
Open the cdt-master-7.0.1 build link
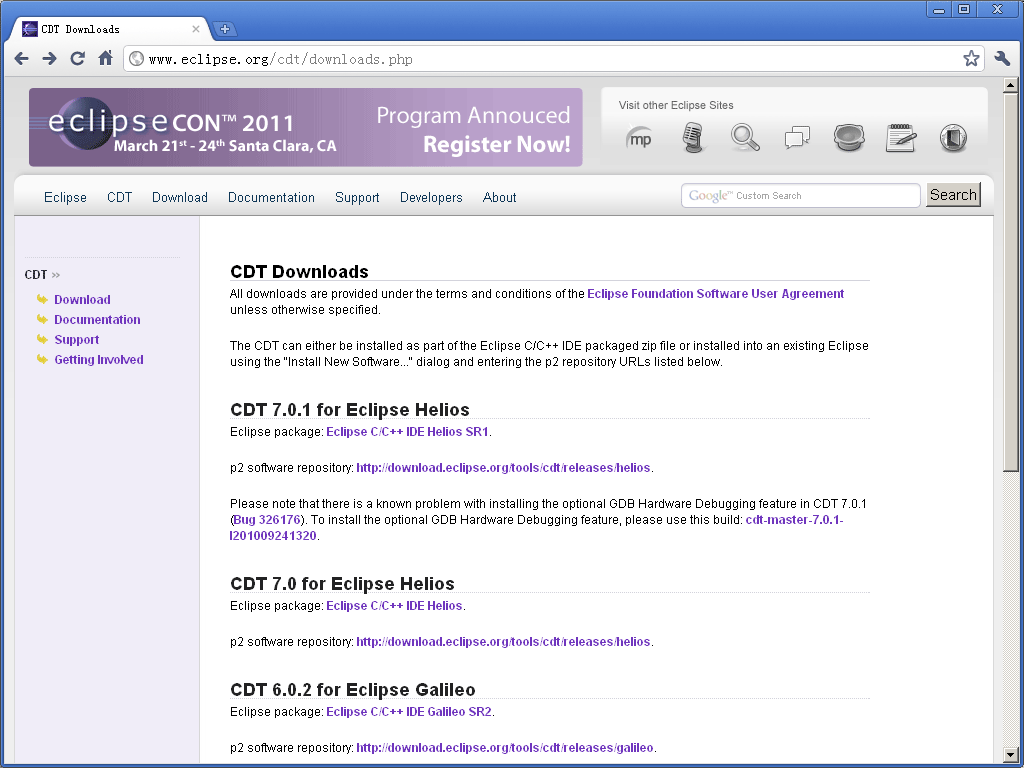coord(794,520)
